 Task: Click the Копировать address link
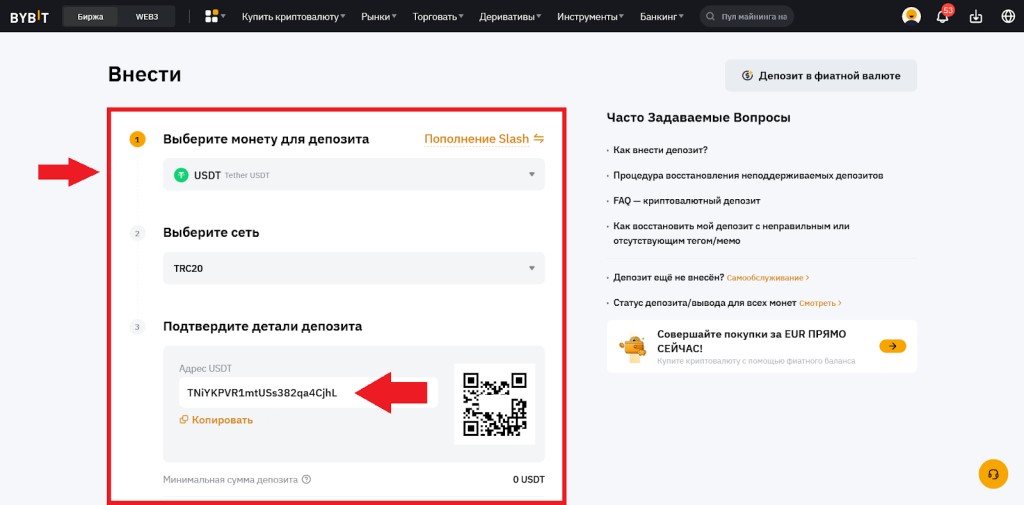click(x=216, y=420)
